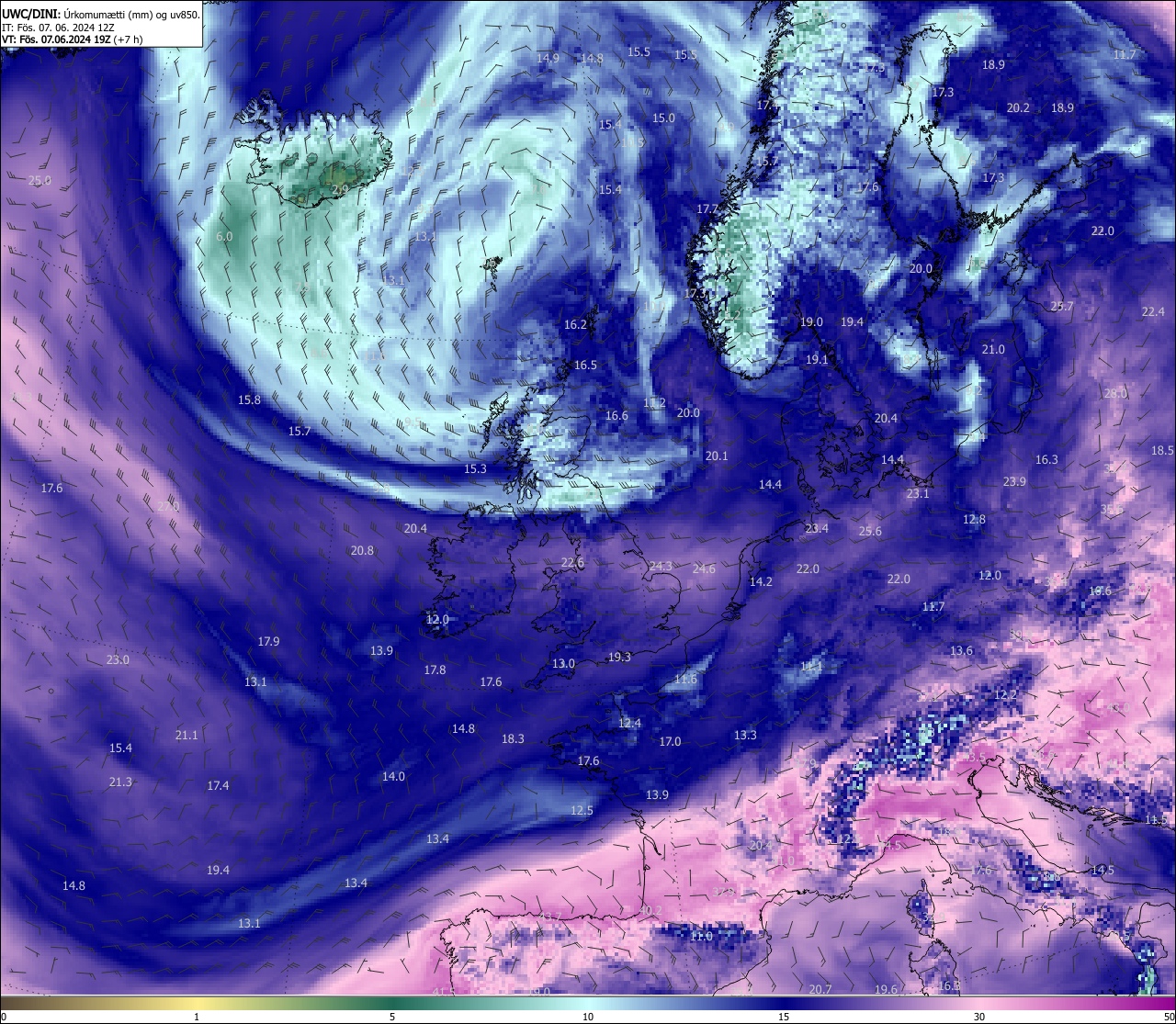Click the 23.4 value label
1176x1024 pixels.
817,528
